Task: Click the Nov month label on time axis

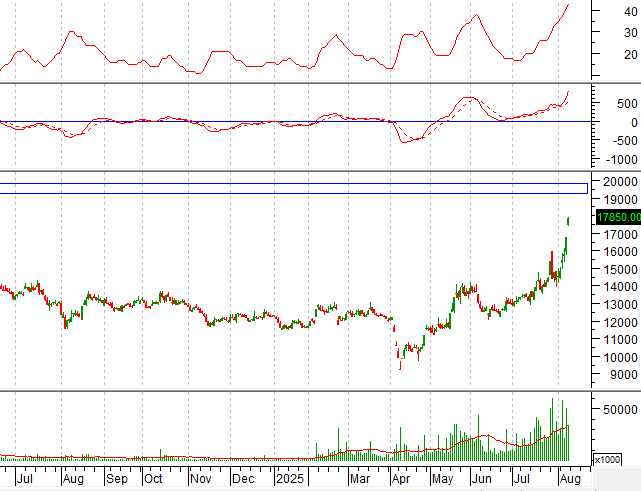Action: pos(201,479)
